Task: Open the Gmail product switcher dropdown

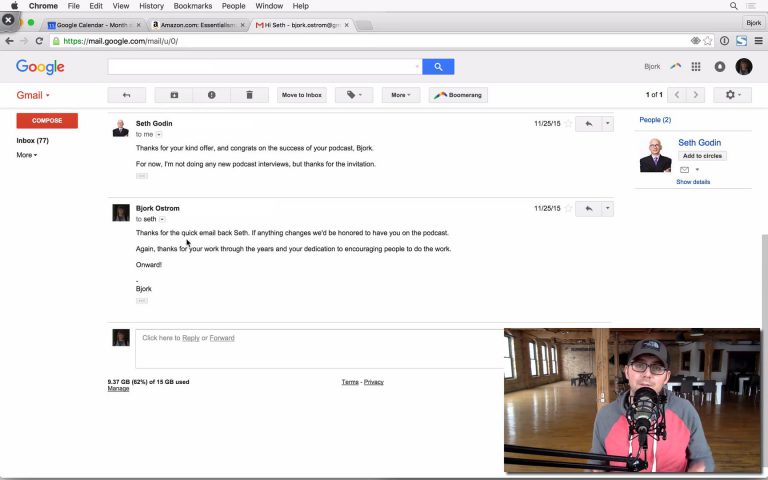Action: click(33, 95)
